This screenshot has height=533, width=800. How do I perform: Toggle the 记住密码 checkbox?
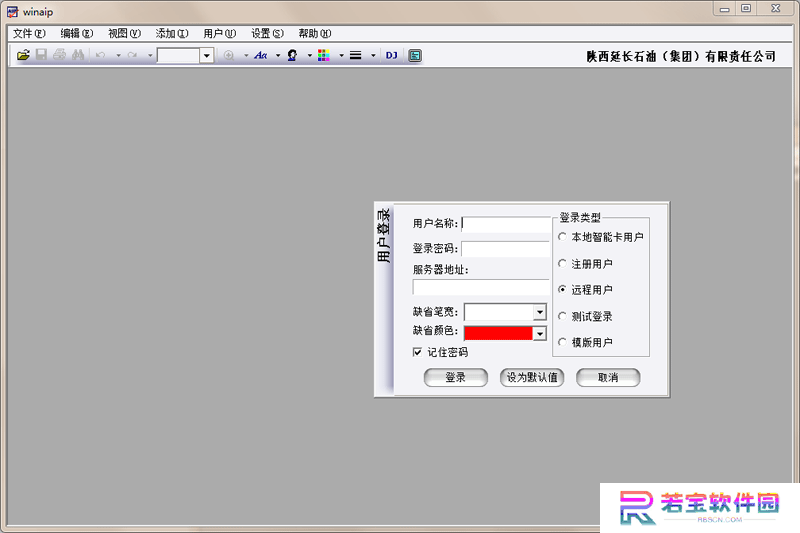(x=417, y=352)
